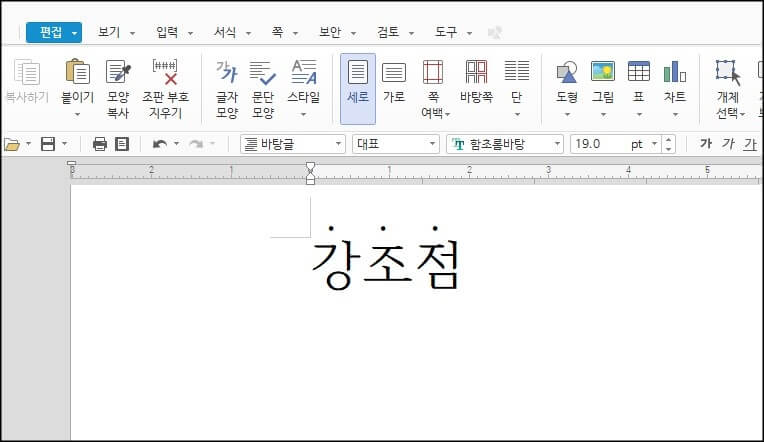Click the 스타일 style icon

coord(304,72)
